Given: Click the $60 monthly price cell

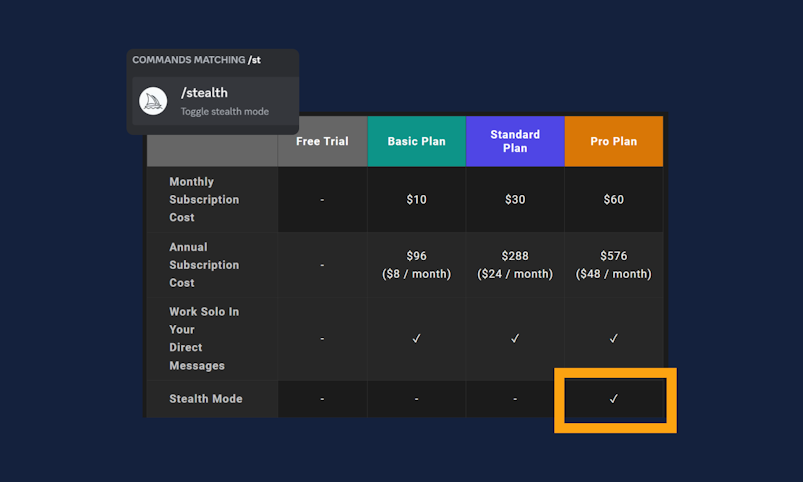Looking at the screenshot, I should point(614,199).
